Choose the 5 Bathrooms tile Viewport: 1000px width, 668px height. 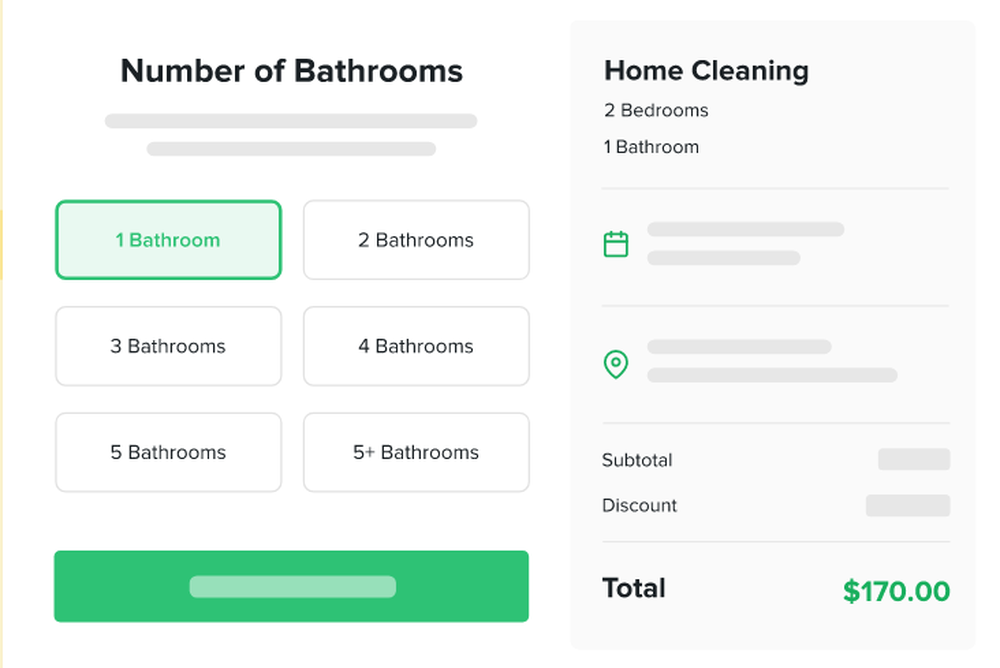coord(168,452)
